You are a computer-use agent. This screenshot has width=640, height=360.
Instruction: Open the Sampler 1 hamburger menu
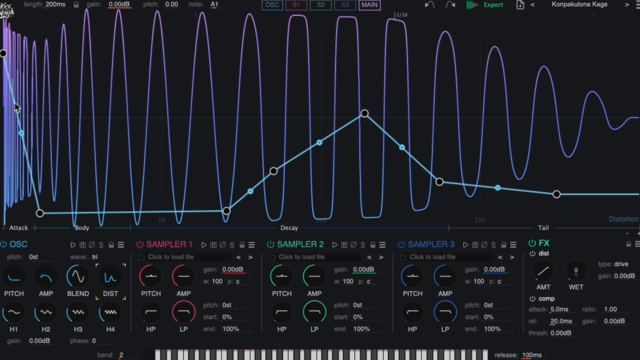tap(251, 245)
